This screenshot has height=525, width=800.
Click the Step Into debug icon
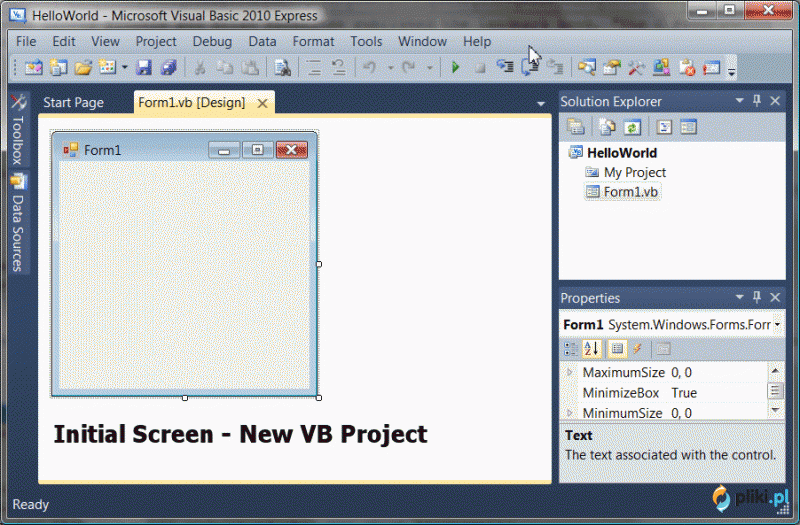505,67
